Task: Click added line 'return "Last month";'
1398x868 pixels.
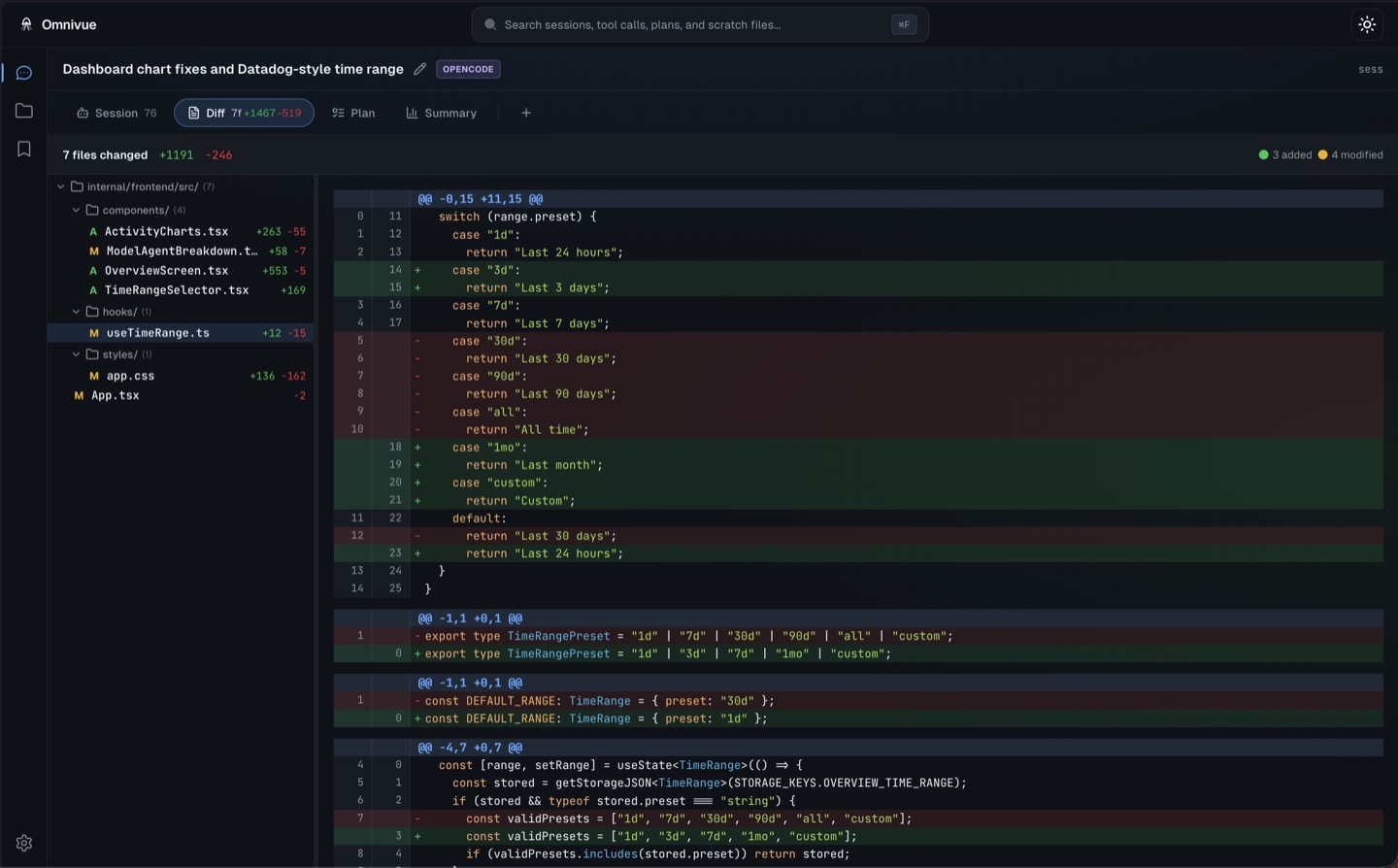Action: pos(858,465)
